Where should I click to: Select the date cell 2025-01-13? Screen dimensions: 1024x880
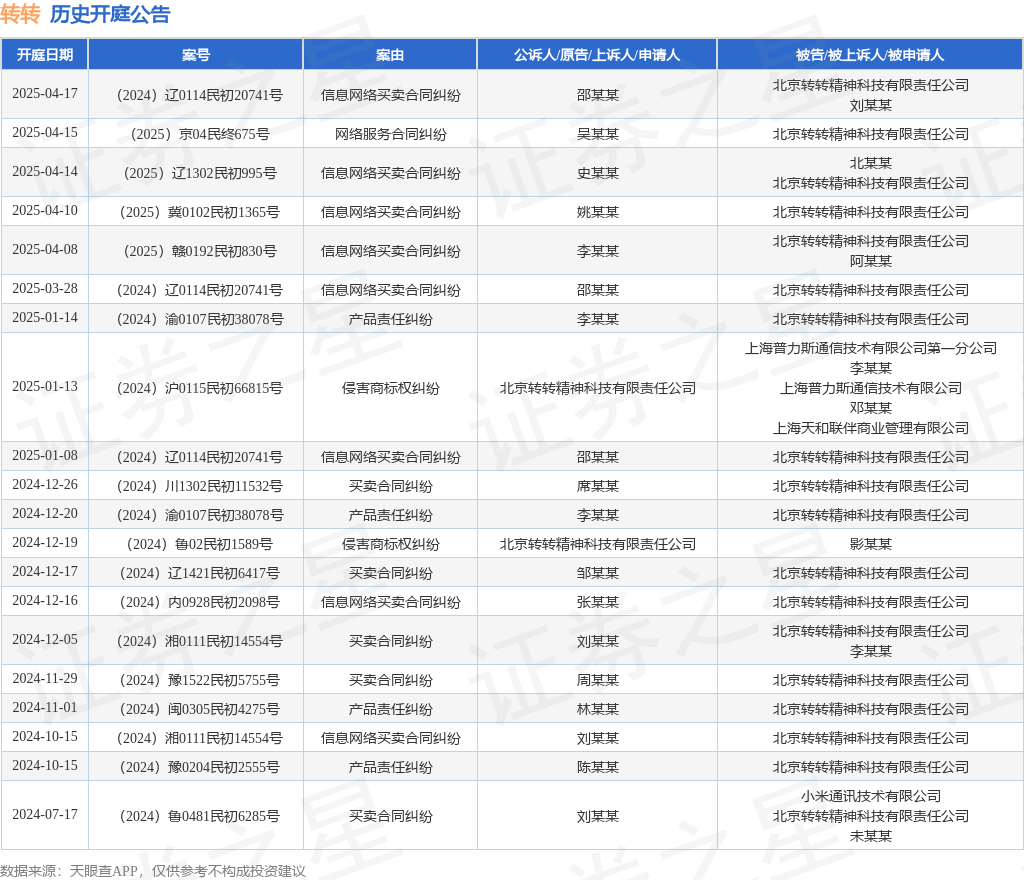(45, 386)
